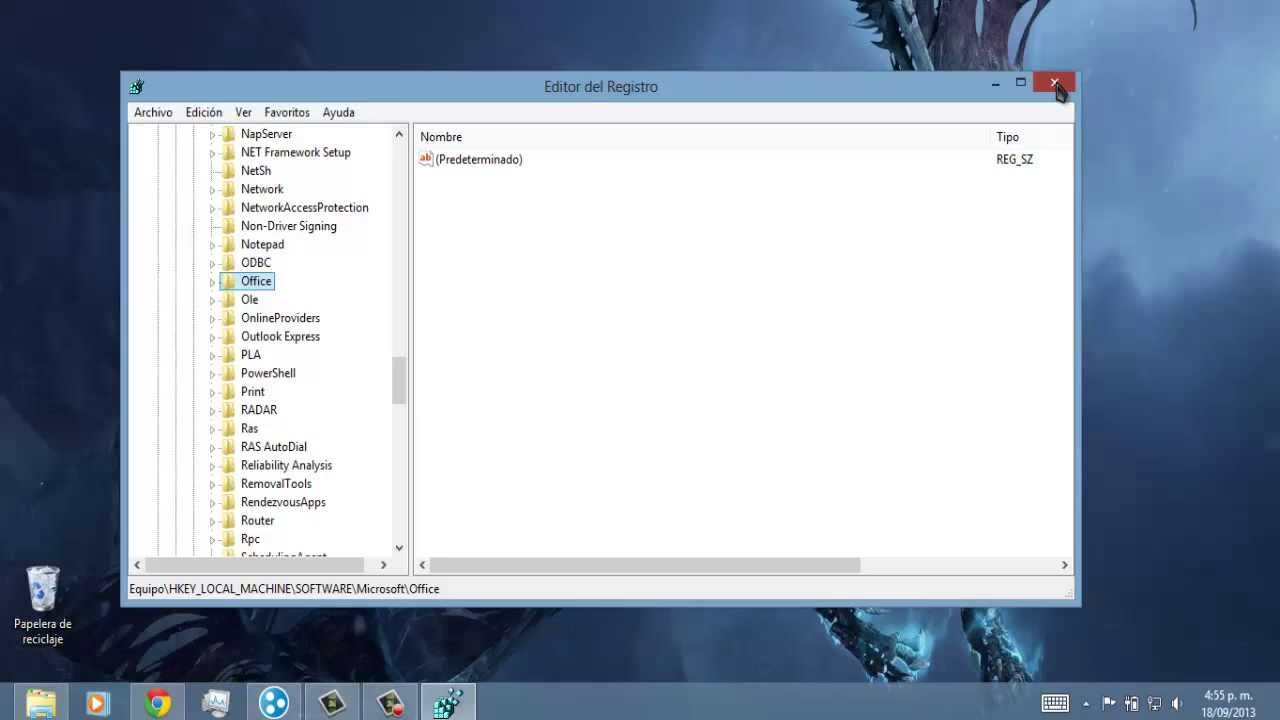Open the Ayuda menu
Viewport: 1280px width, 720px height.
click(x=339, y=113)
